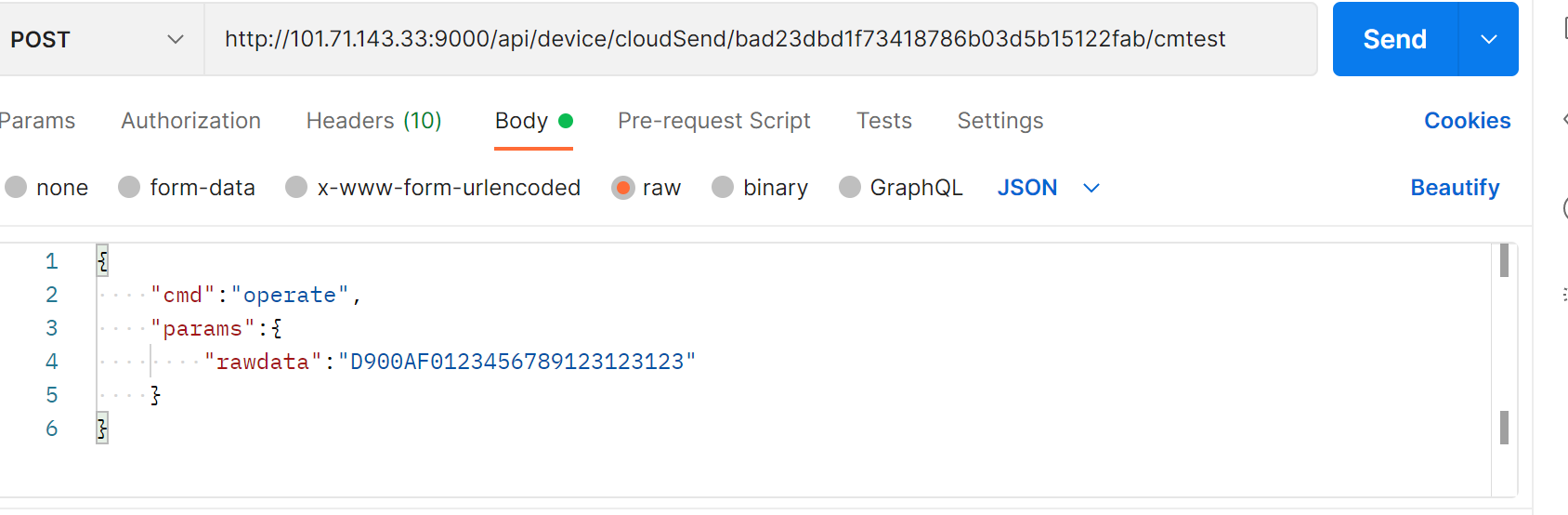Open the Authorization tab

click(190, 121)
